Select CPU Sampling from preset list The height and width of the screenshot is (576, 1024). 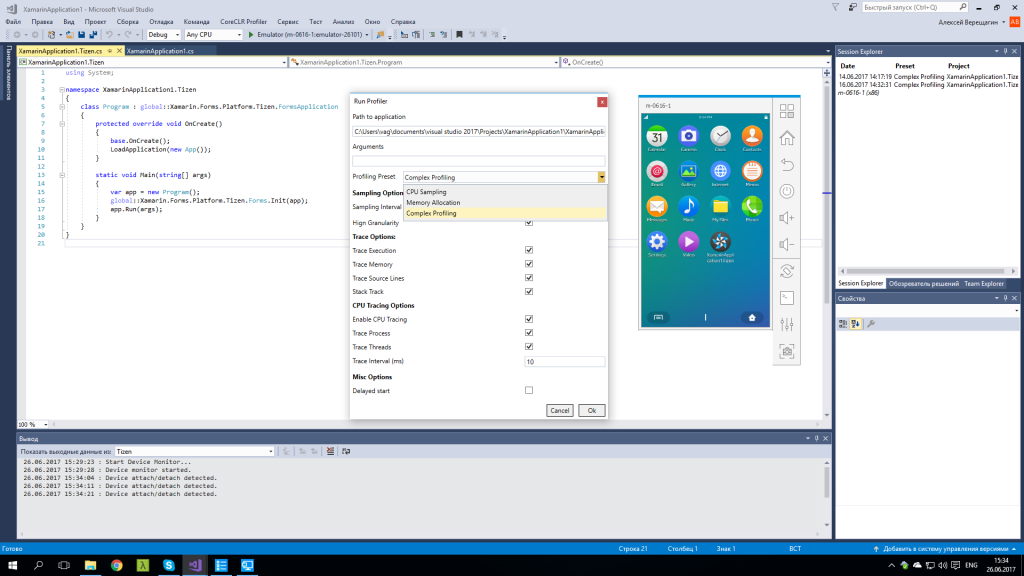coord(505,192)
